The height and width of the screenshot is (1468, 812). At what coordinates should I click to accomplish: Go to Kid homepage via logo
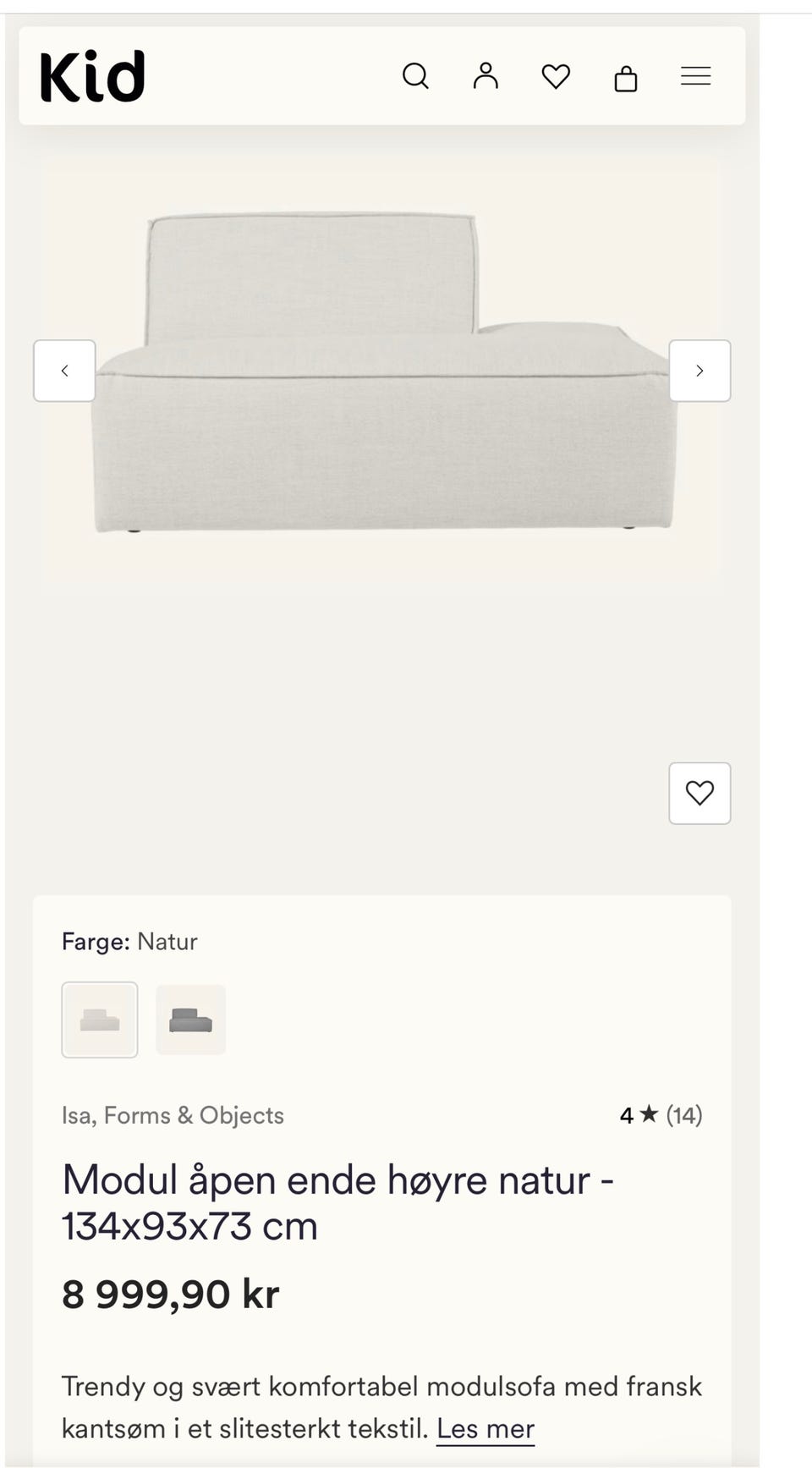tap(92, 76)
